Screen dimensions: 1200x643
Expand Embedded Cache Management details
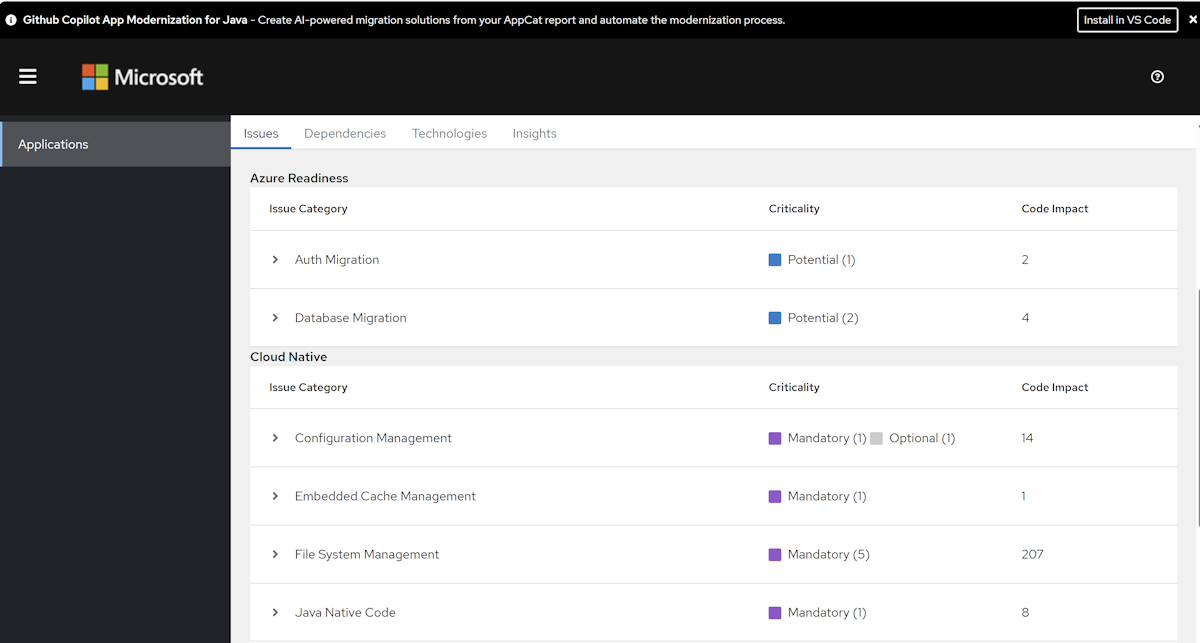pos(275,496)
